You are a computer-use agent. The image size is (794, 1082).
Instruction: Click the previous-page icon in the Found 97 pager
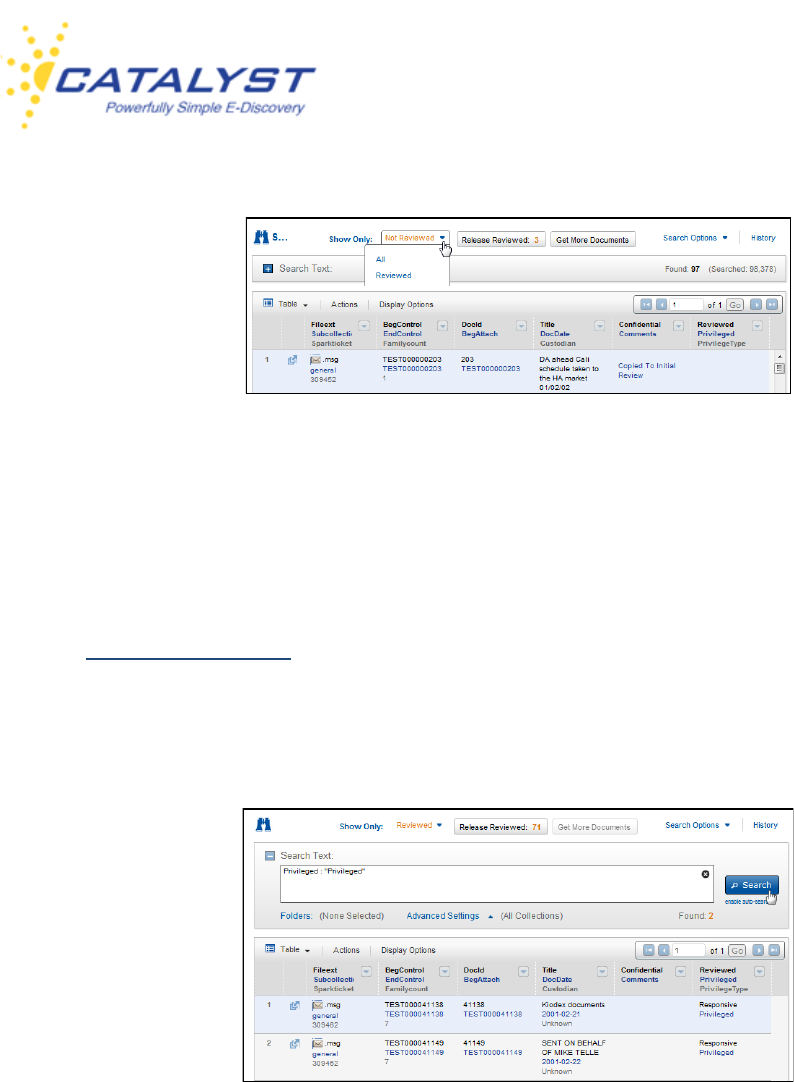(662, 304)
